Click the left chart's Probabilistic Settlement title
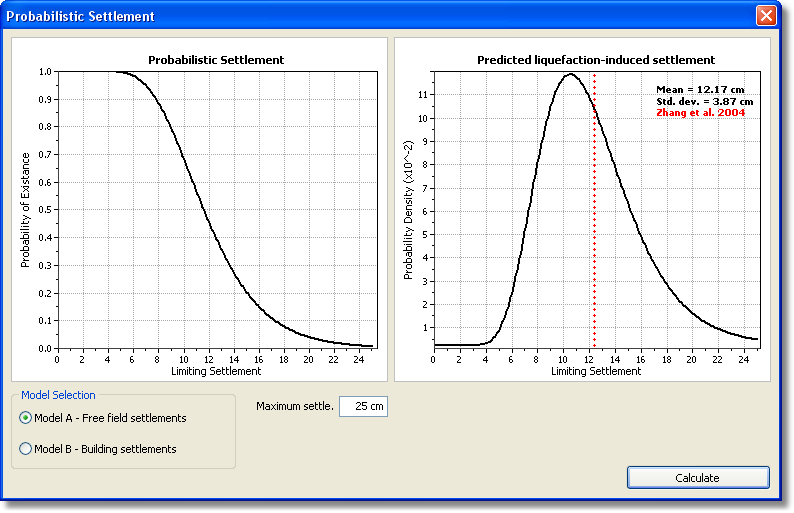 216,60
